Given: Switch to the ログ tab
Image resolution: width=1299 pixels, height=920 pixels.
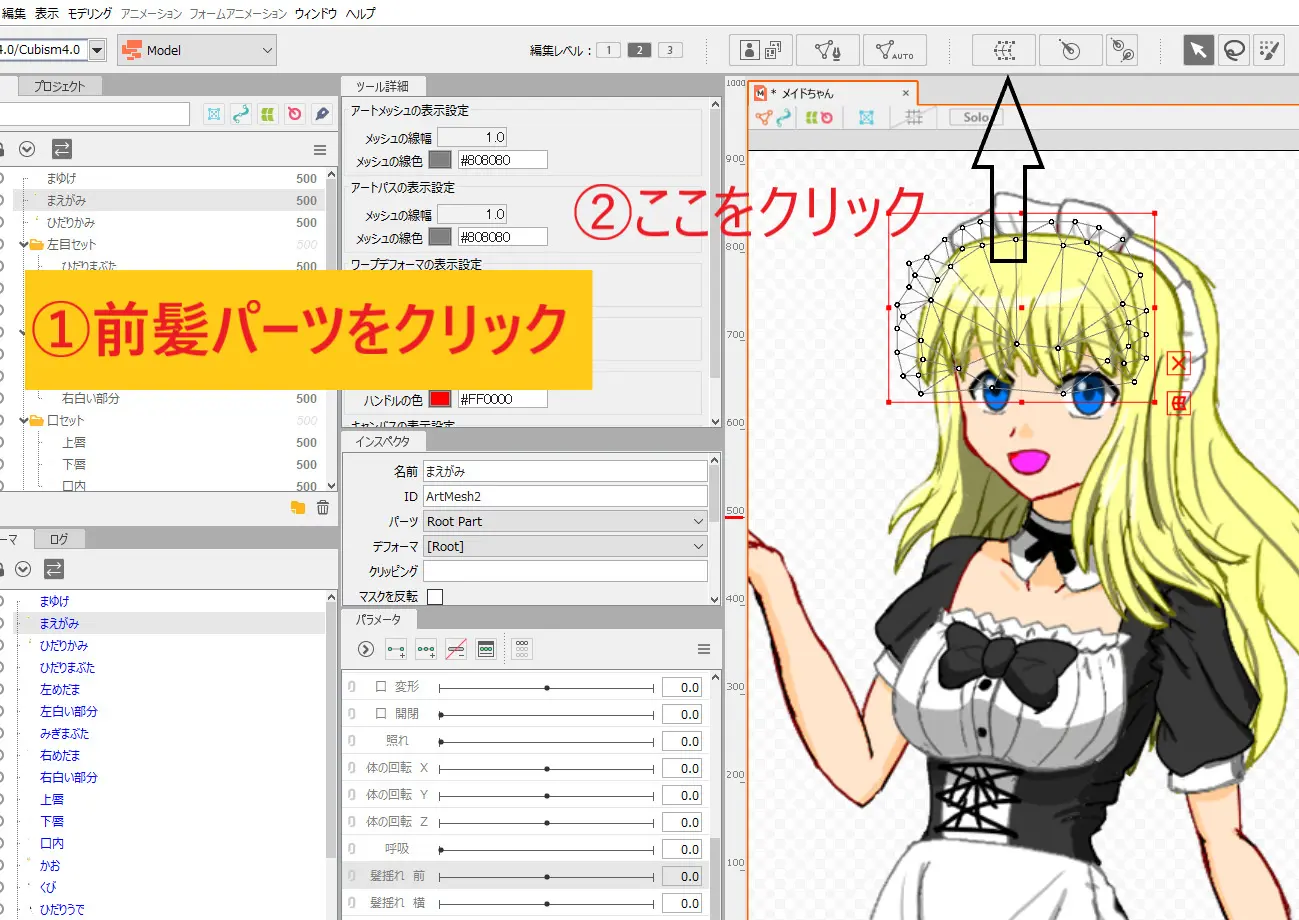Looking at the screenshot, I should pos(57,538).
